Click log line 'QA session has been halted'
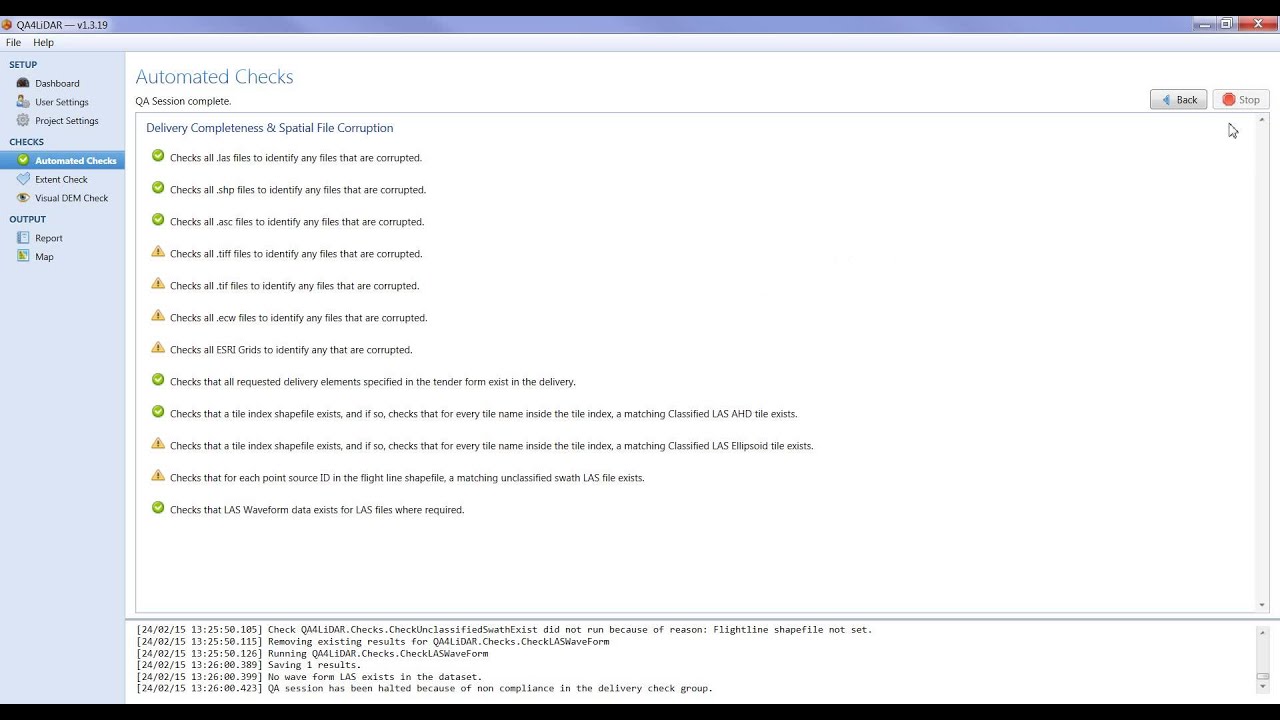 [x=425, y=688]
